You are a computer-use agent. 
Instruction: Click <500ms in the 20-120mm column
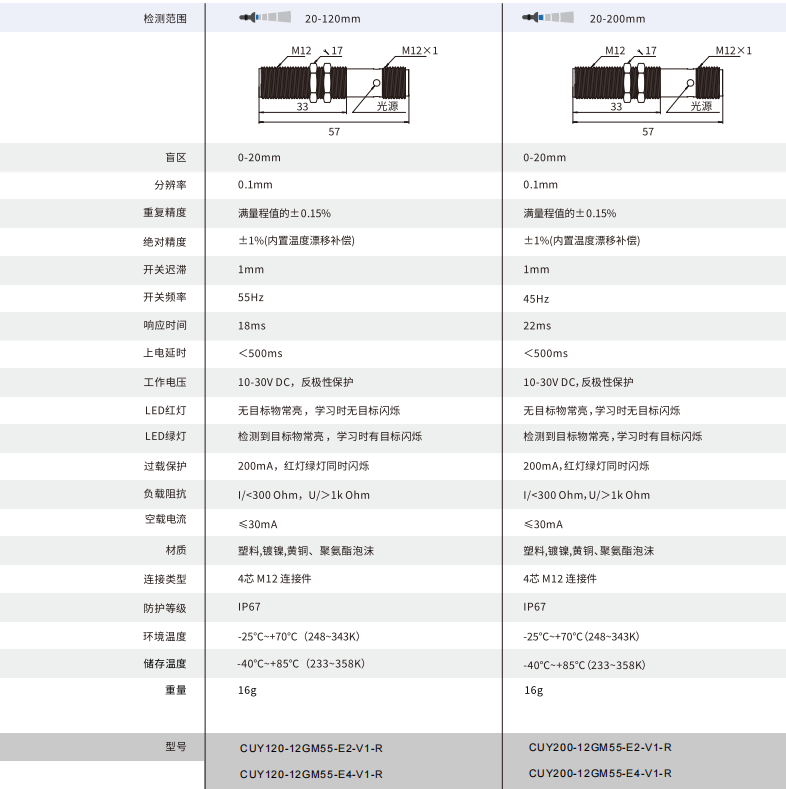pos(260,353)
